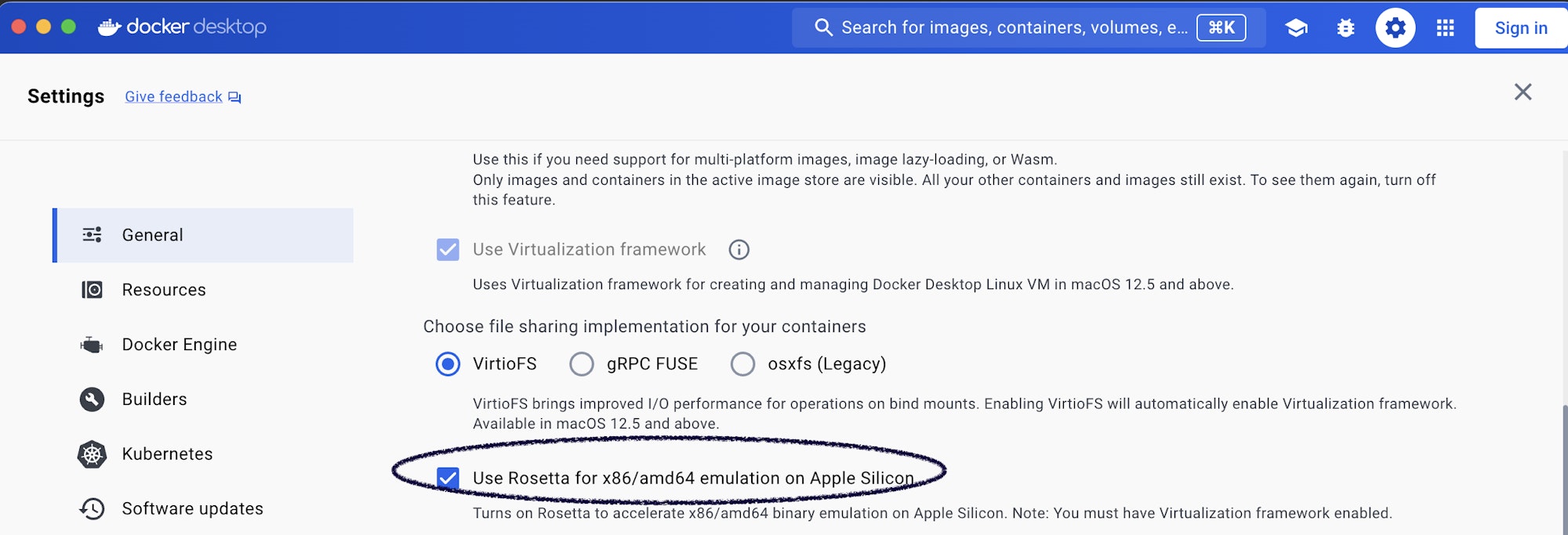Image resolution: width=1568 pixels, height=535 pixels.
Task: Click the macOS green fullscreen button
Action: pos(68,27)
